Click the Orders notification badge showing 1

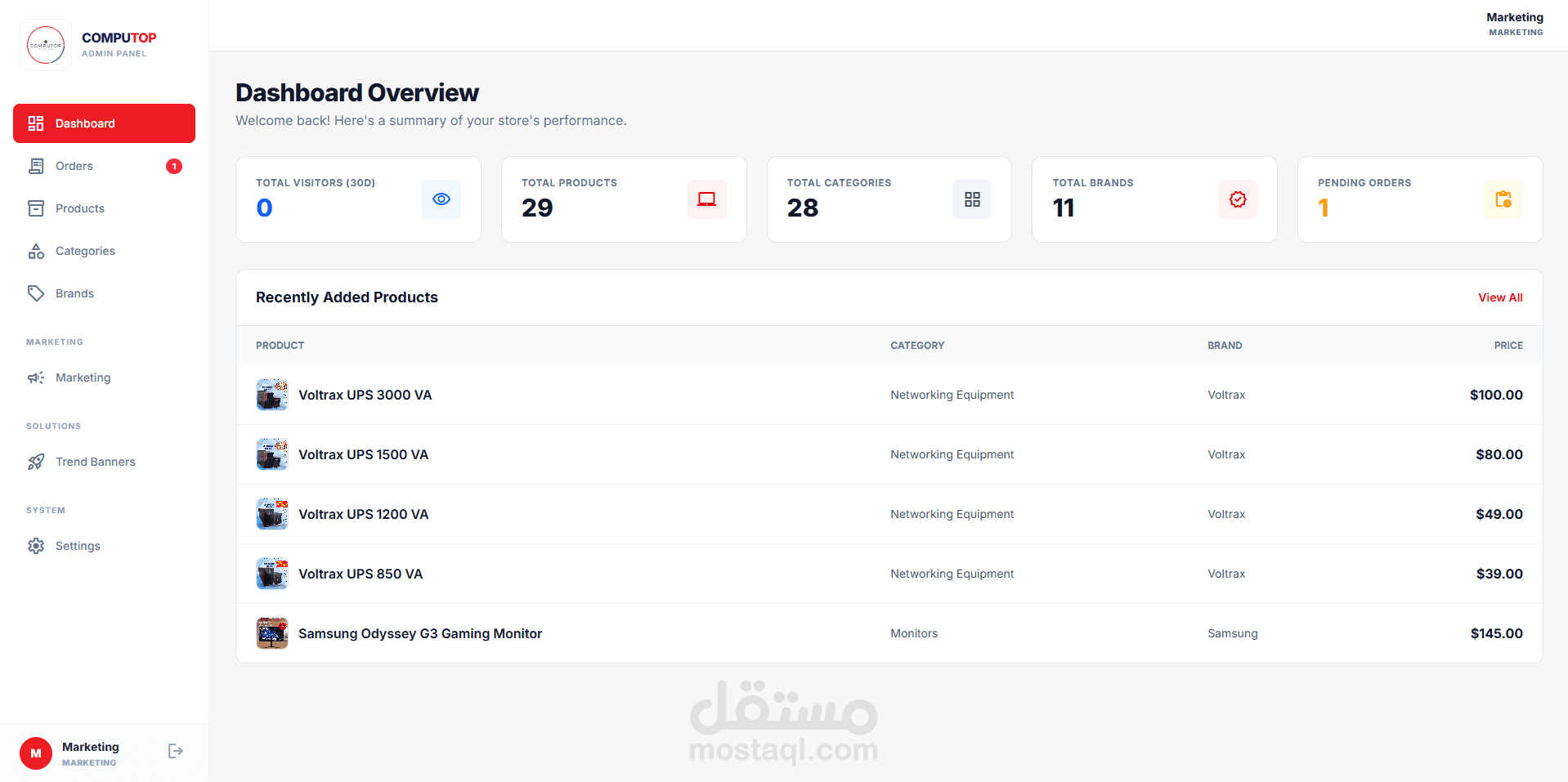pyautogui.click(x=174, y=166)
